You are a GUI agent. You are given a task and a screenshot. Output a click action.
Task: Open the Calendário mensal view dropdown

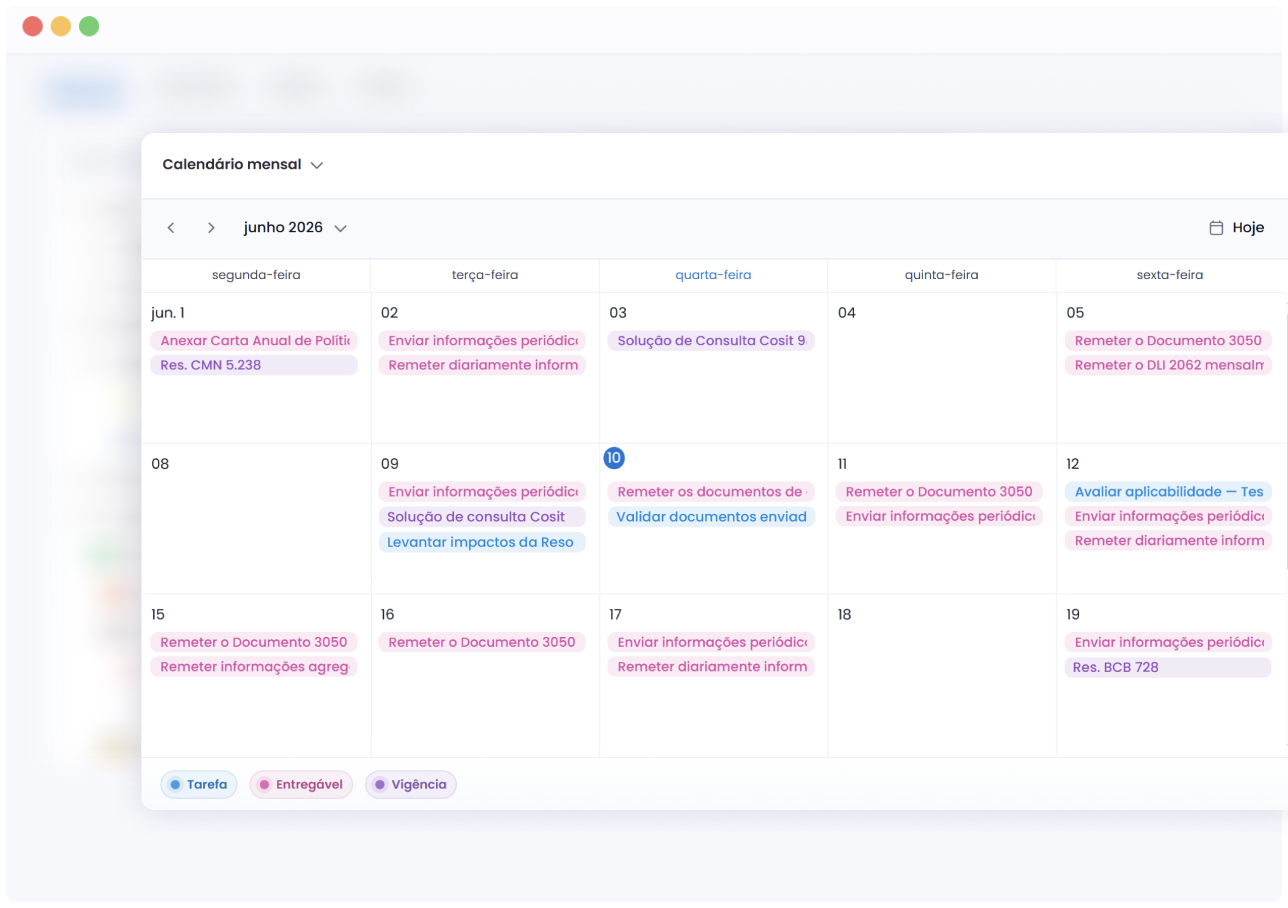point(243,165)
